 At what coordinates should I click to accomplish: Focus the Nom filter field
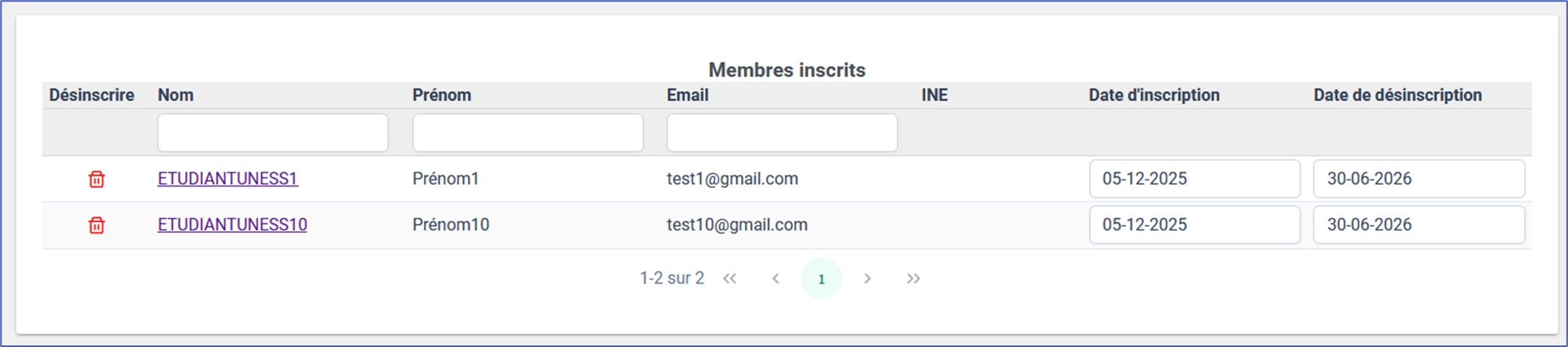click(x=272, y=132)
